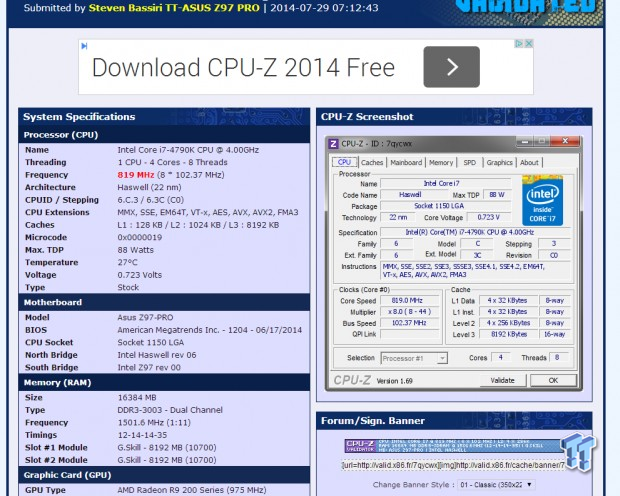Screen dimensions: 620x496
Task: Click the ad arrow button
Action: [452, 67]
